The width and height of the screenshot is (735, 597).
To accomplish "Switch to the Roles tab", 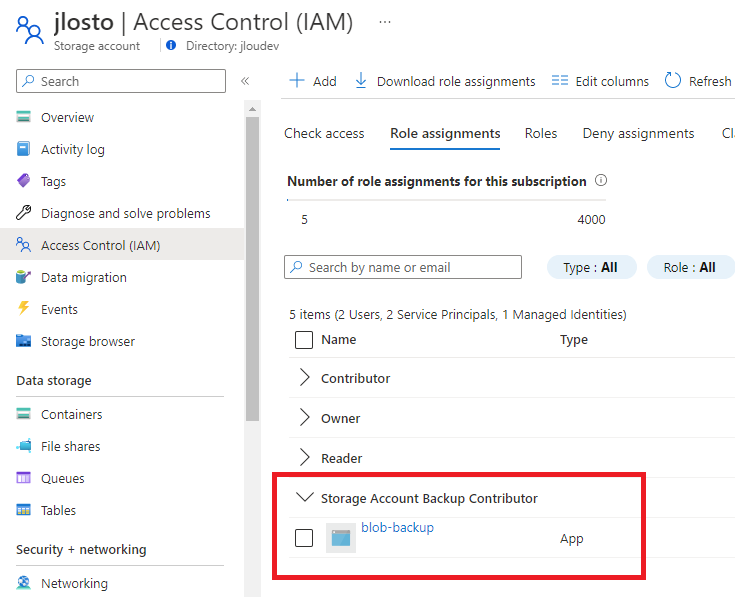I will [541, 134].
